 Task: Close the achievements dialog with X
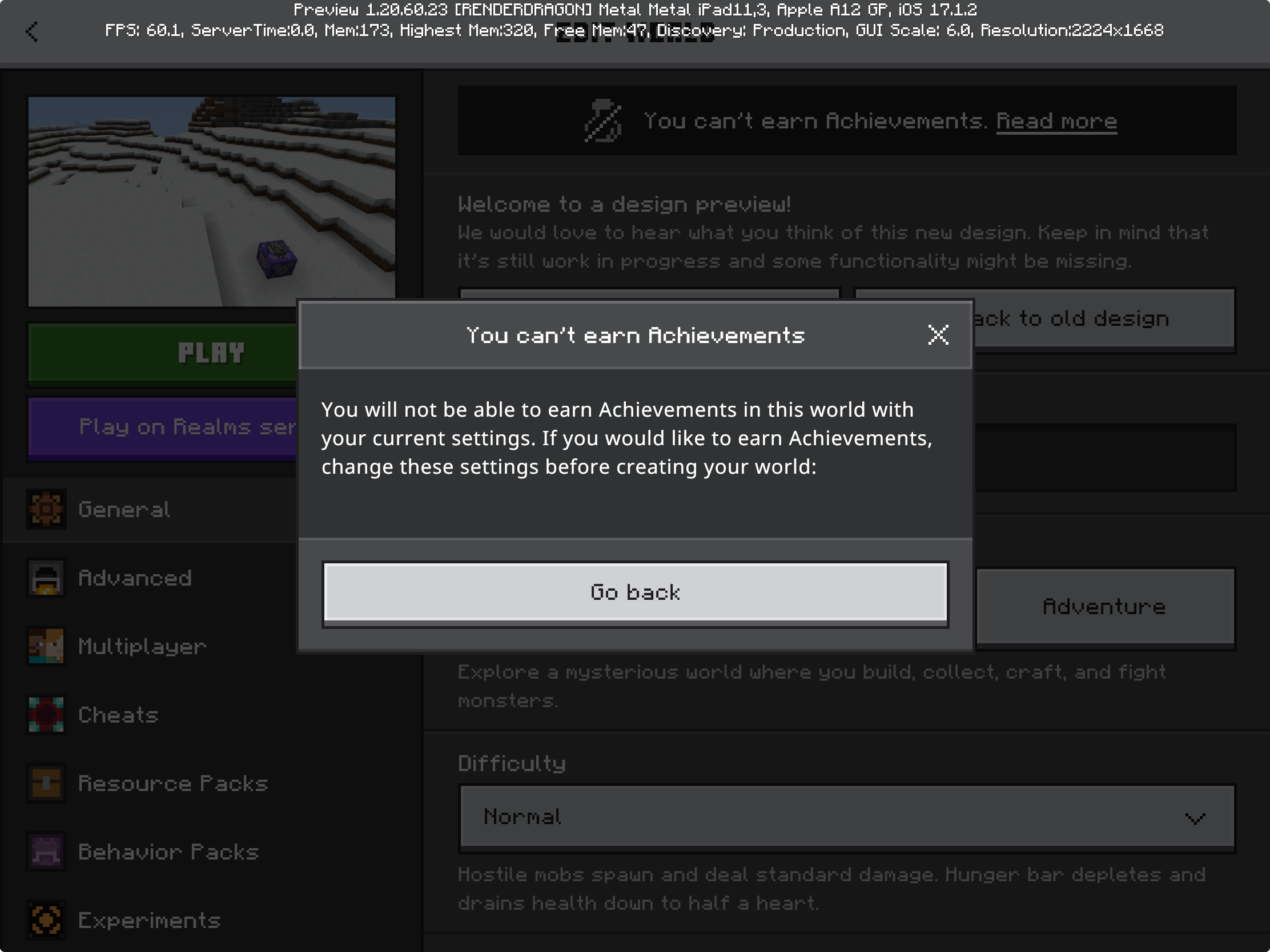click(x=938, y=334)
